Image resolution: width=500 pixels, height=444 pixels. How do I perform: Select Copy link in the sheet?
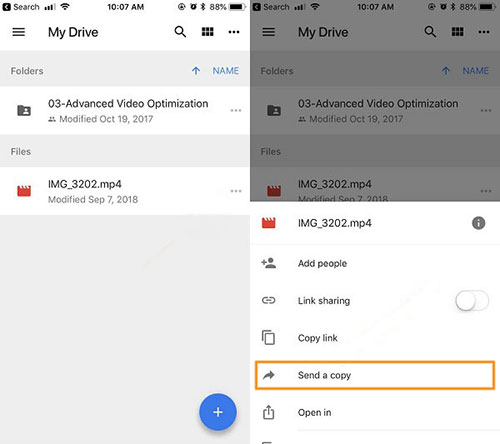pos(375,338)
